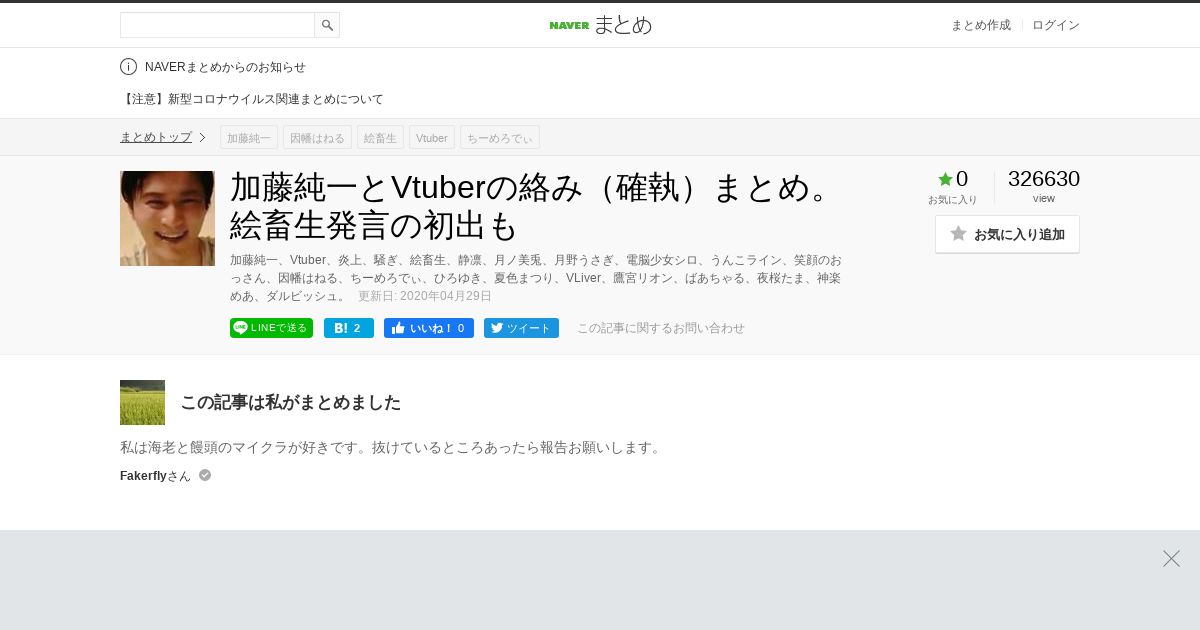
Task: Select the 加藤純一 tag
Action: pos(249,137)
